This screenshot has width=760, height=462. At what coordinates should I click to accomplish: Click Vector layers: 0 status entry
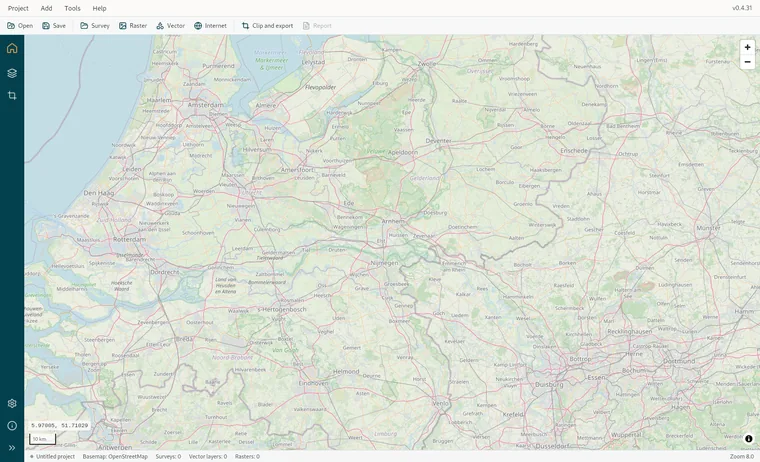click(x=208, y=457)
